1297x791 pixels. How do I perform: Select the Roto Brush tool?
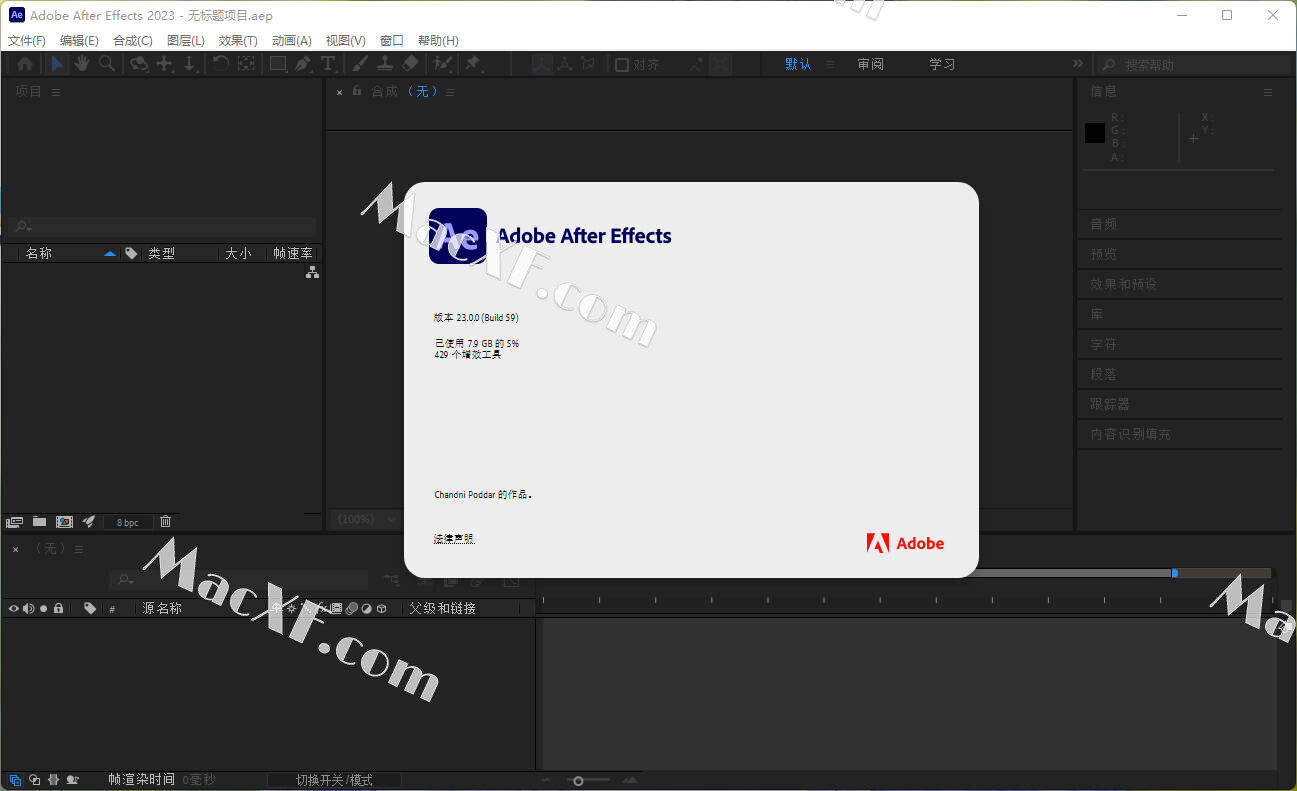(442, 64)
